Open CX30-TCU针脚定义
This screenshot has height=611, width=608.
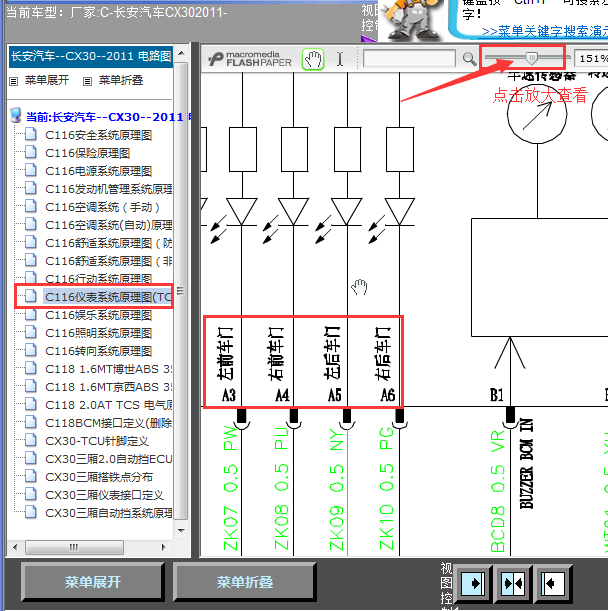pyautogui.click(x=97, y=441)
